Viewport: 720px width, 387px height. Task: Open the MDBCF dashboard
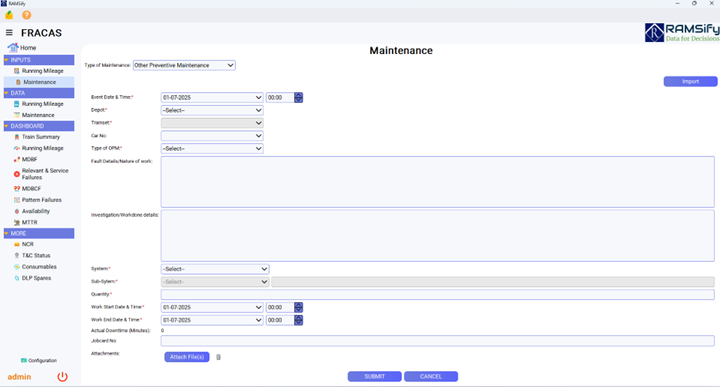click(28, 189)
